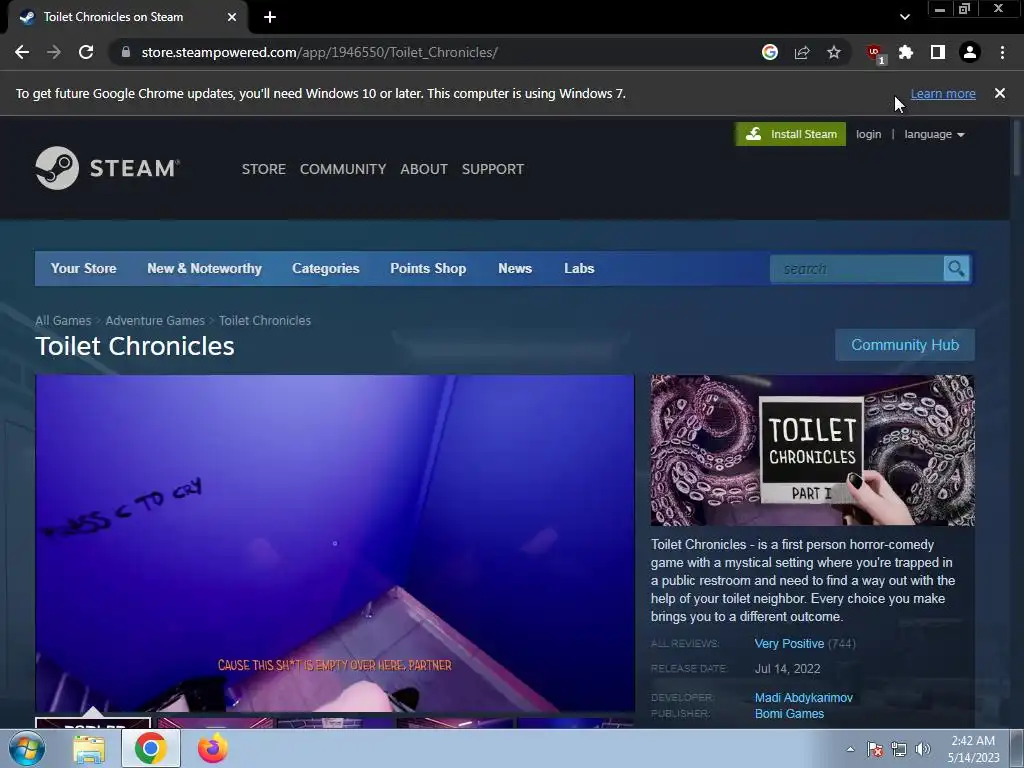Viewport: 1024px width, 768px height.
Task: Open the COMMUNITY menu
Action: 343,169
